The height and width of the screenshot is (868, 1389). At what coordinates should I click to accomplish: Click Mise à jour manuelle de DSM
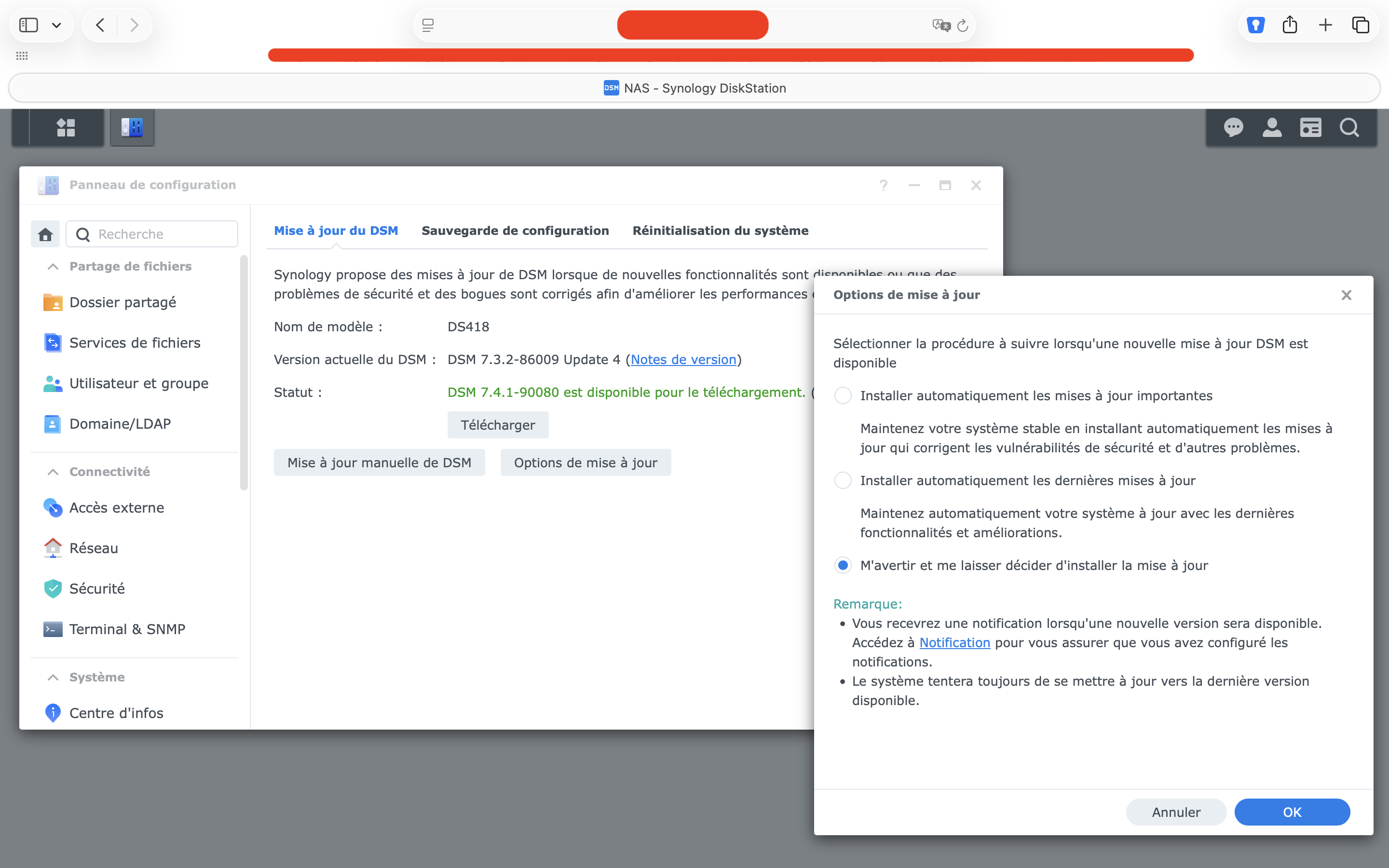coord(379,463)
